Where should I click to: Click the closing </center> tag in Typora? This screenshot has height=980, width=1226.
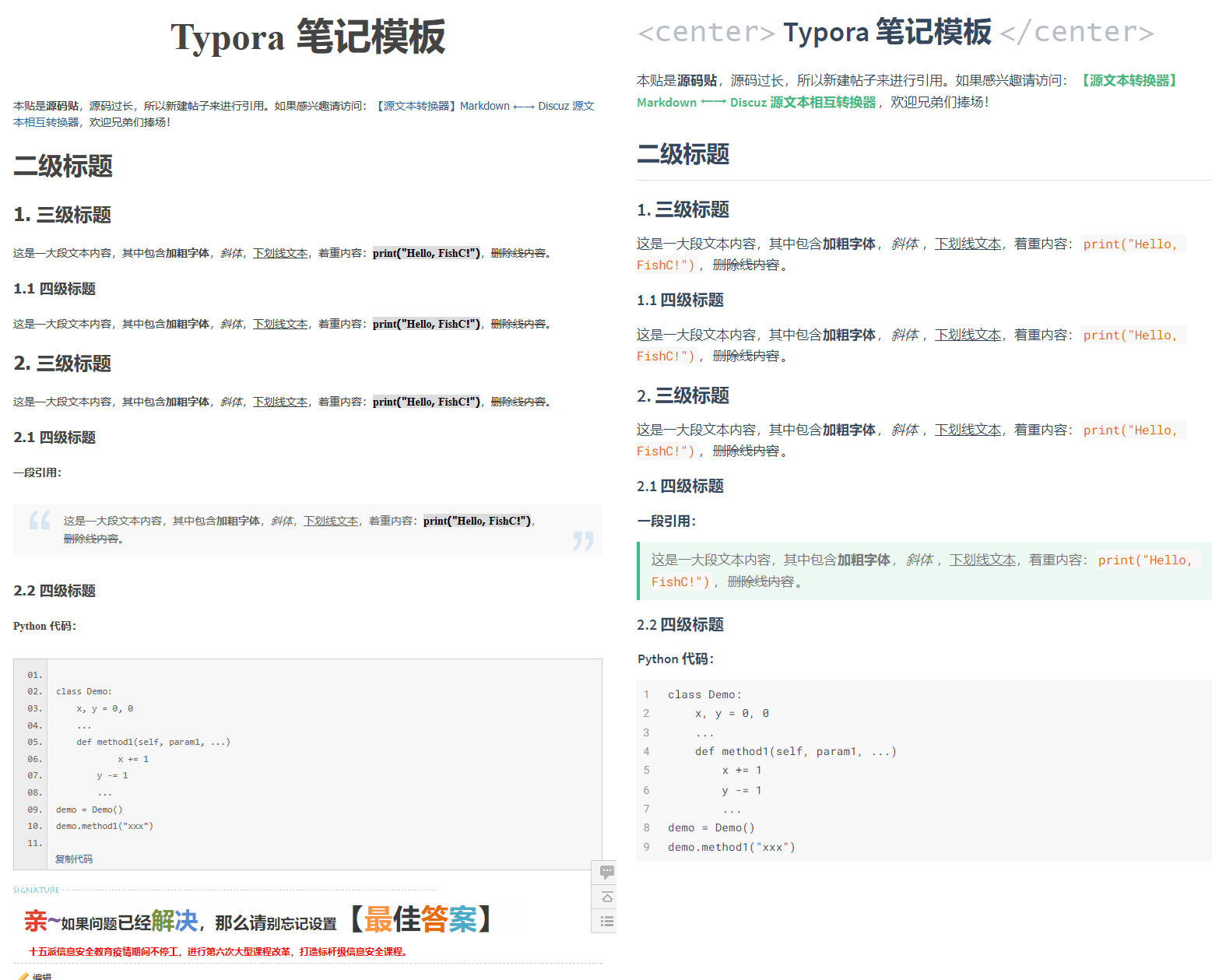coord(1077,32)
